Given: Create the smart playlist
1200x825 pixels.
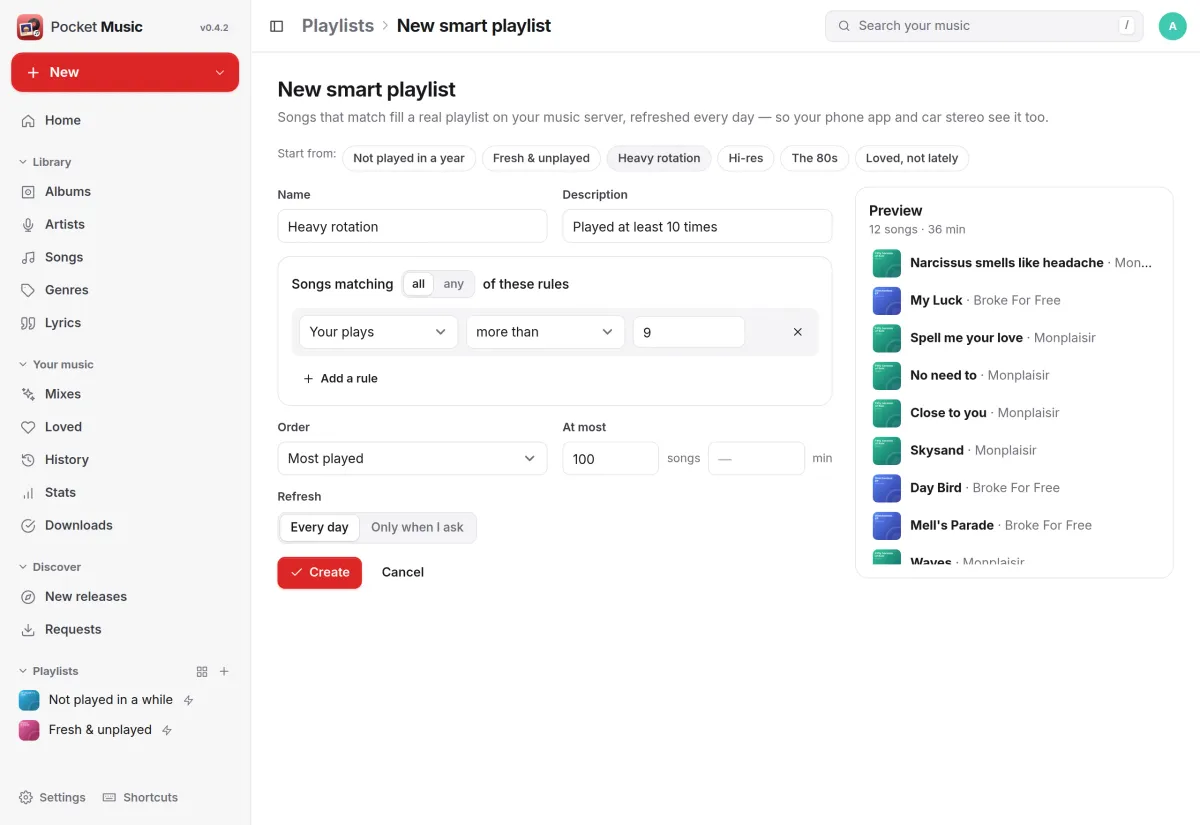Looking at the screenshot, I should coord(319,572).
